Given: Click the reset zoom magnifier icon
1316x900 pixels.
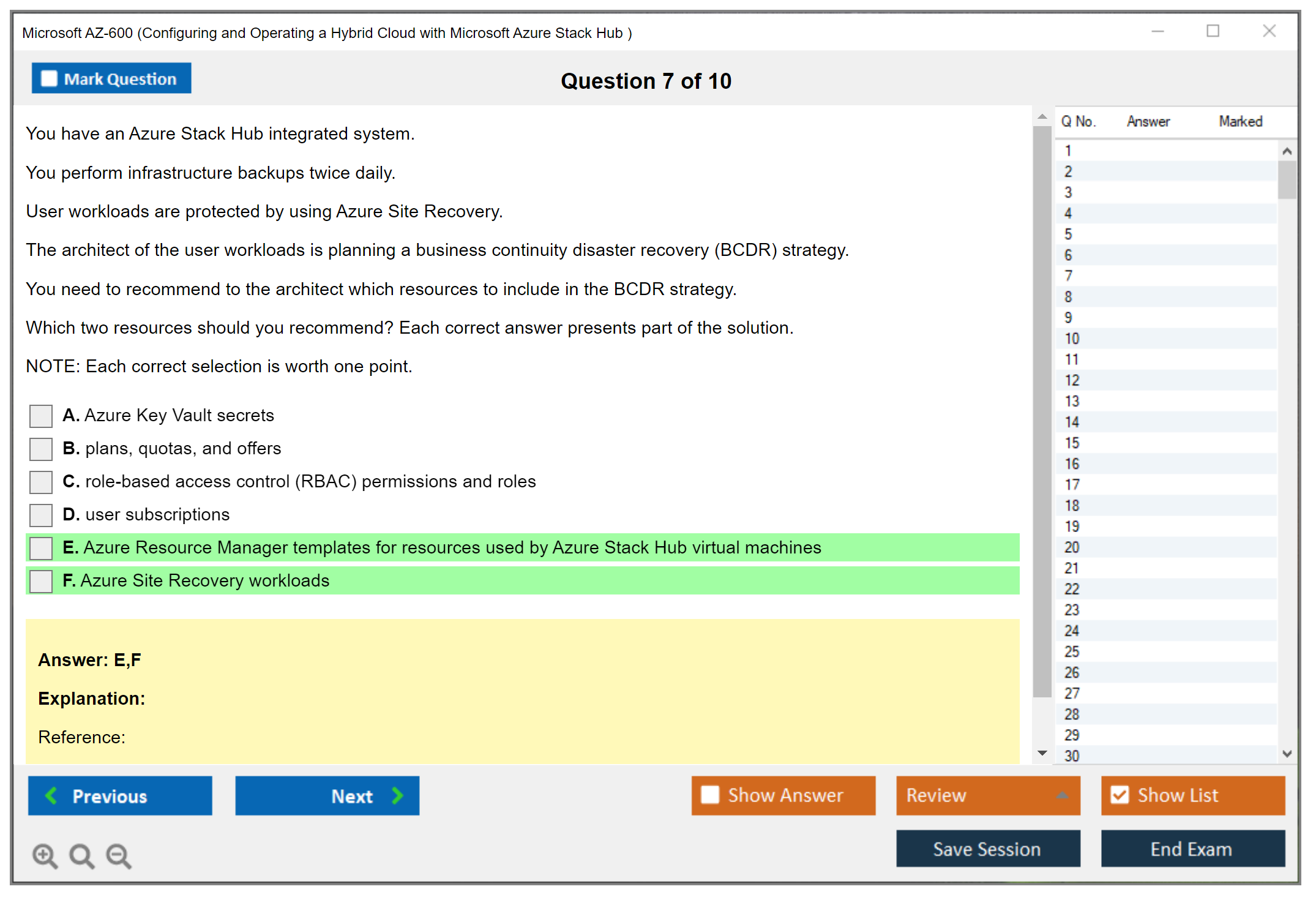Looking at the screenshot, I should [81, 855].
